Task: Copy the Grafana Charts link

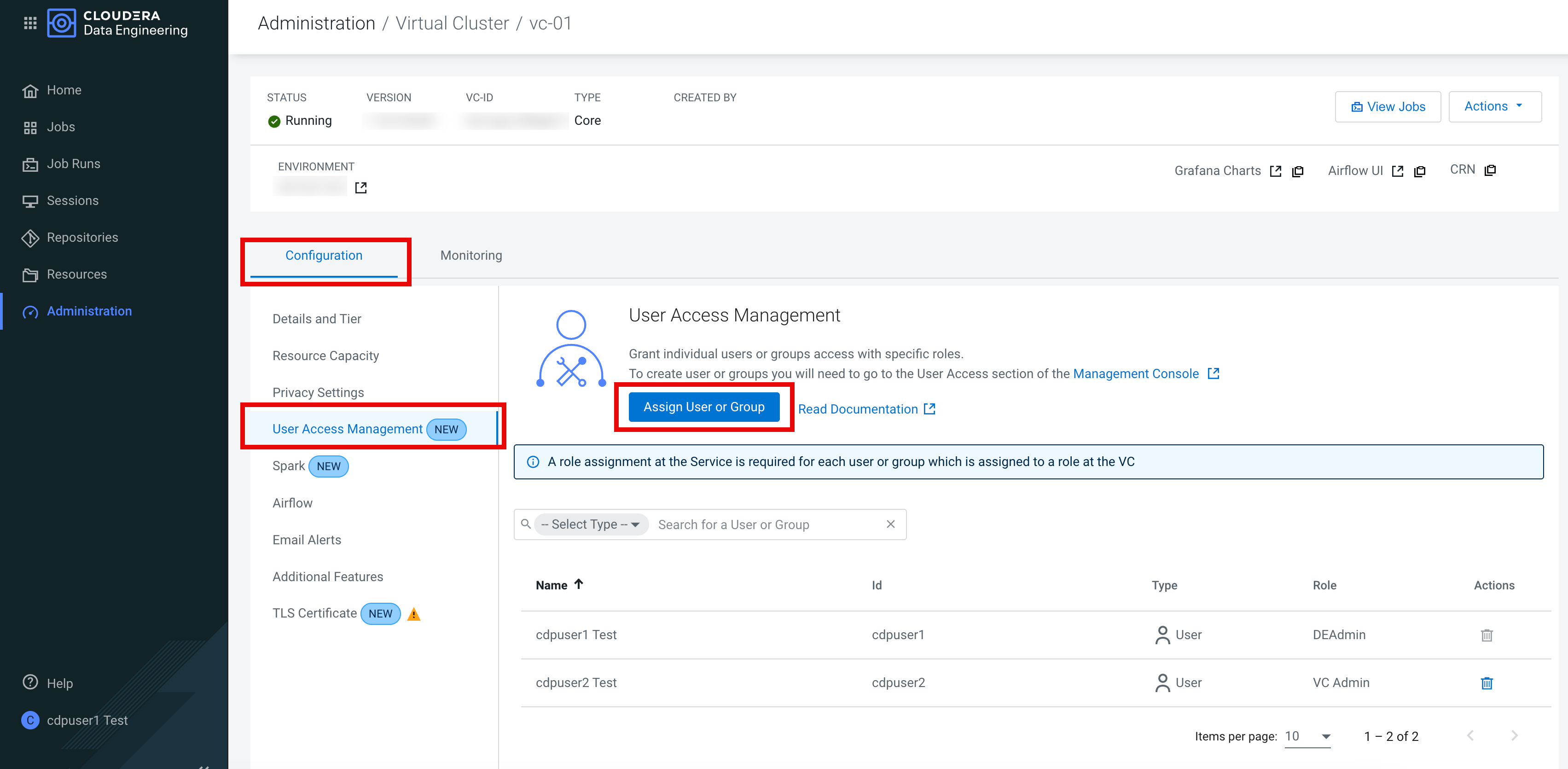Action: [1297, 172]
